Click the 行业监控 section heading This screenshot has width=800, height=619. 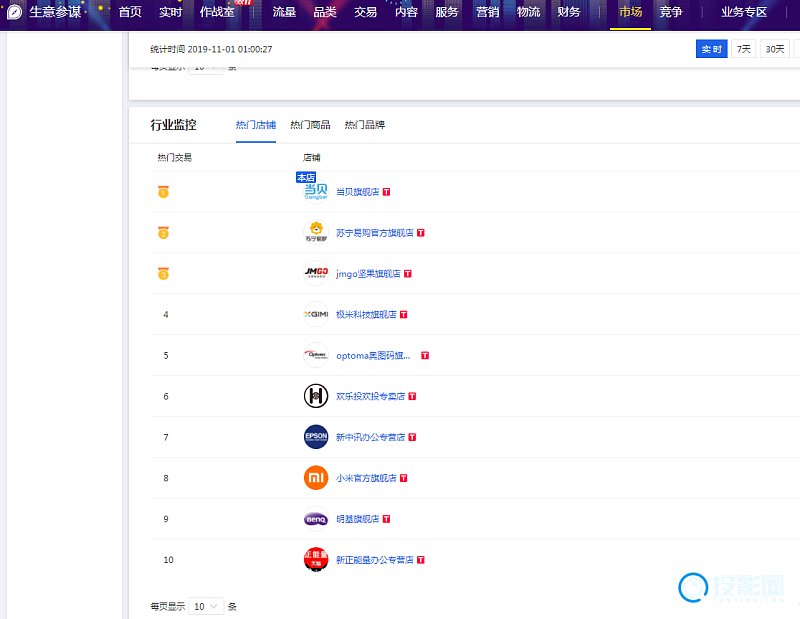click(x=173, y=125)
